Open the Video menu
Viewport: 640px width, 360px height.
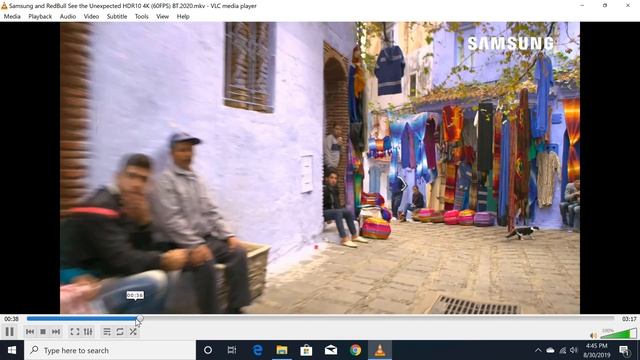tap(91, 17)
